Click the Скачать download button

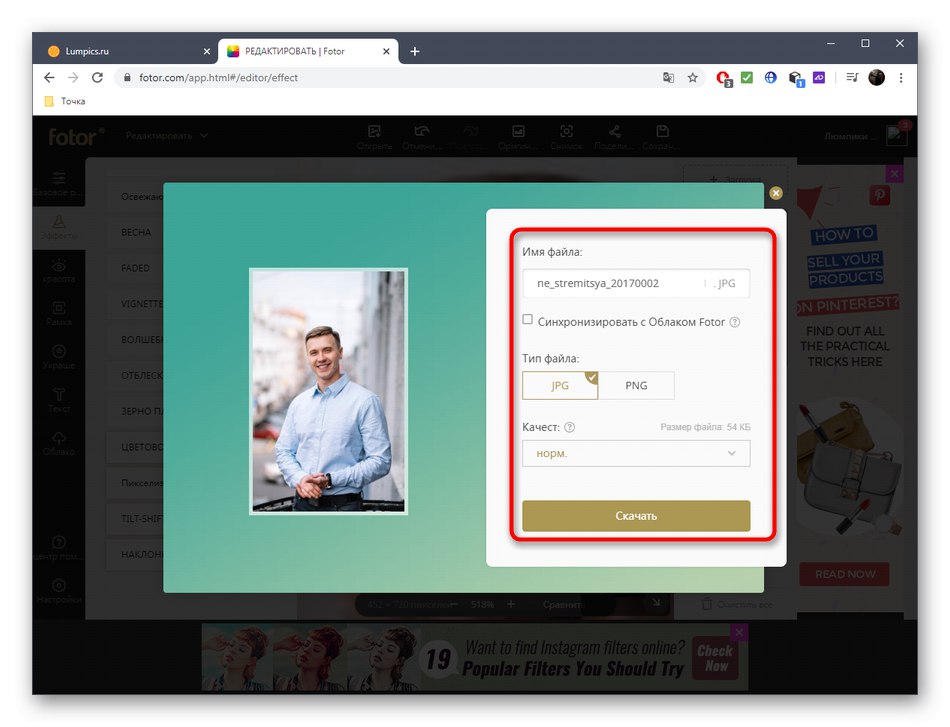[636, 516]
